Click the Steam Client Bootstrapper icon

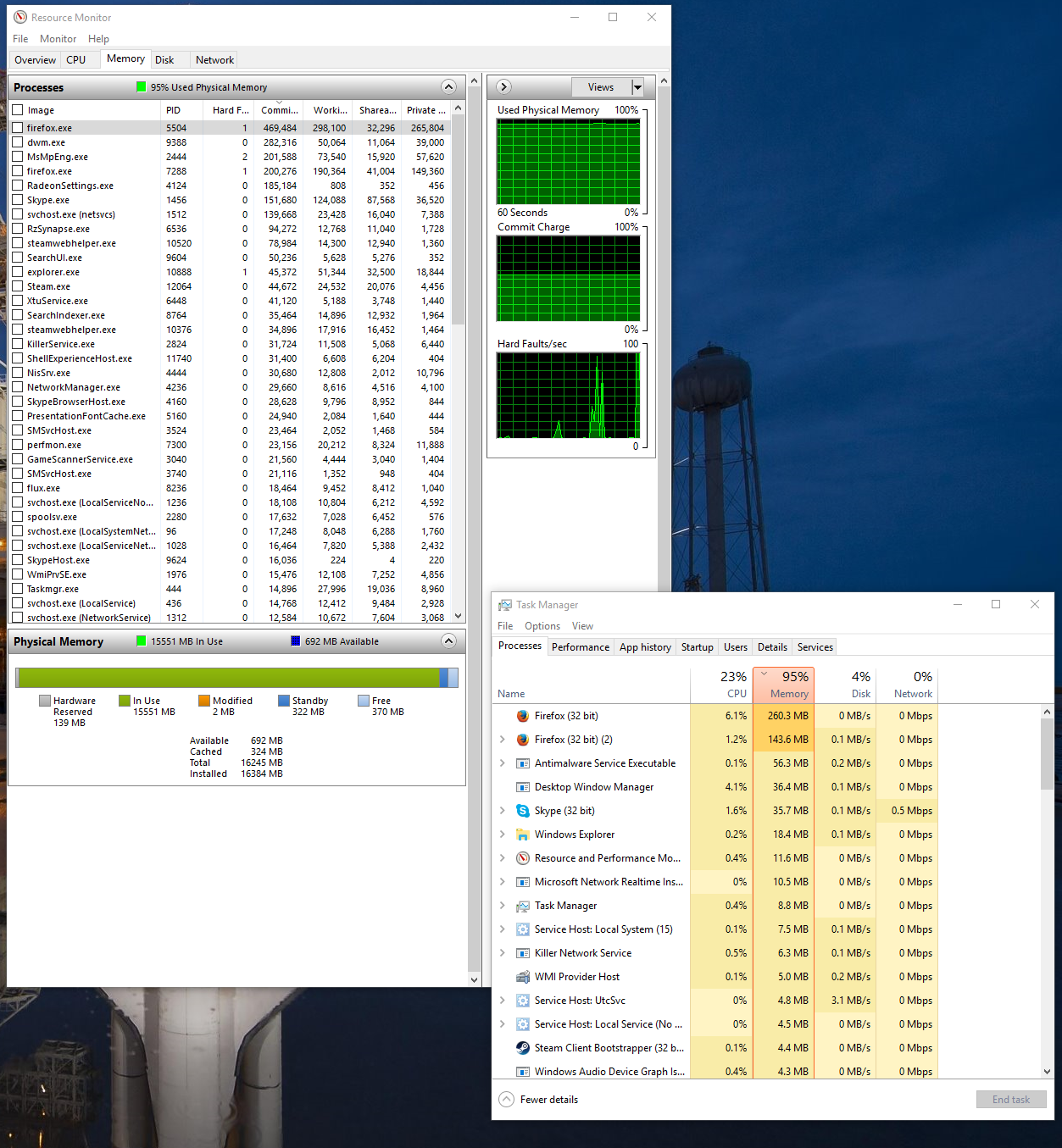tap(523, 1048)
